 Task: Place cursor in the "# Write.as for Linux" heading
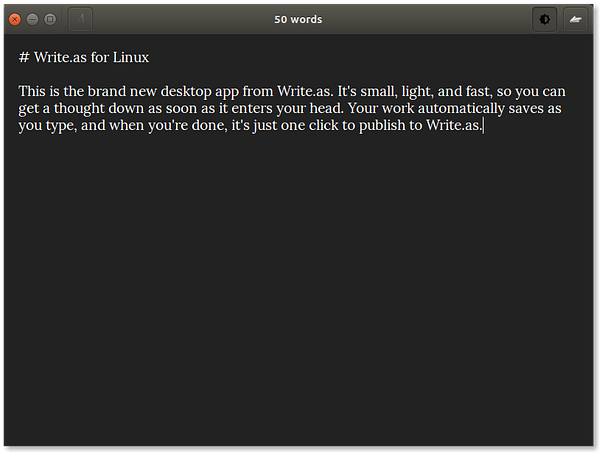[91, 57]
